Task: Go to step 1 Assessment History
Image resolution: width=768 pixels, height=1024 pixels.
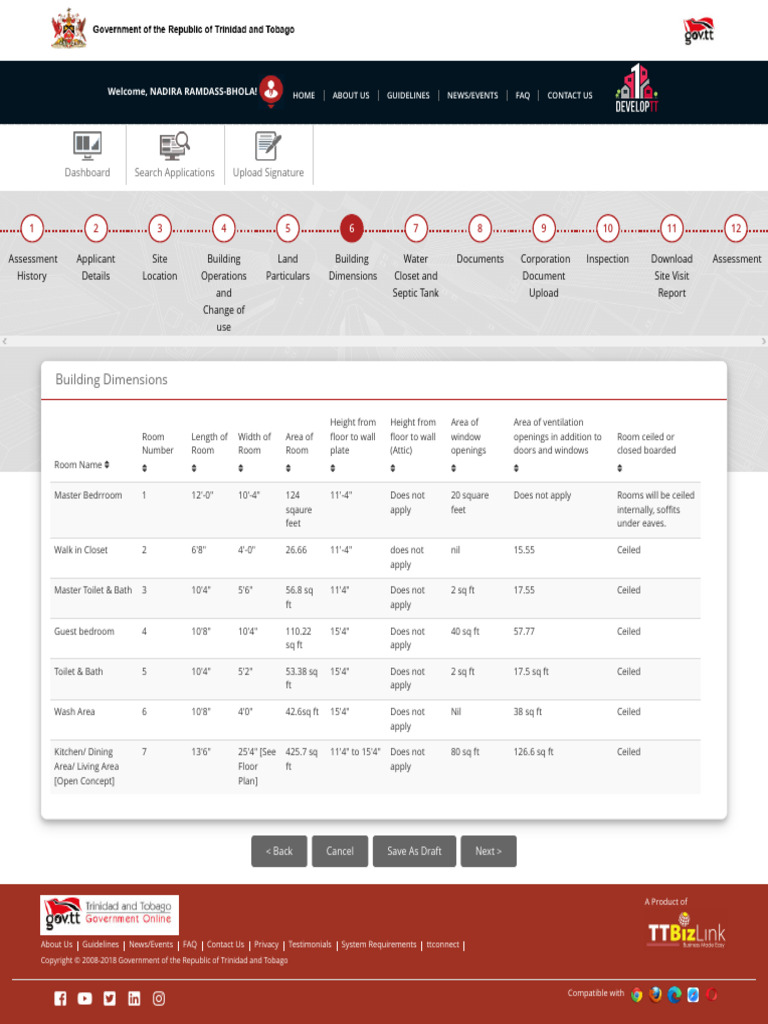Action: click(32, 229)
